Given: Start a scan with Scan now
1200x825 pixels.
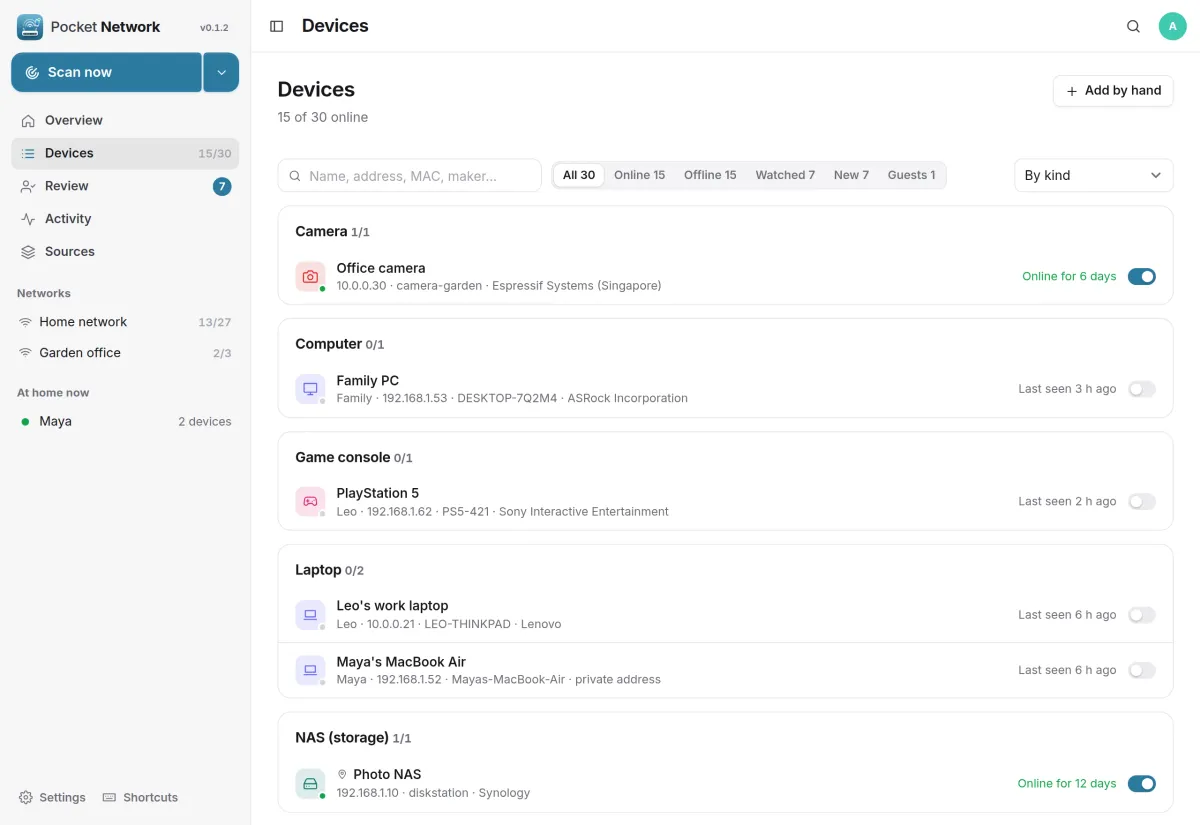Looking at the screenshot, I should point(107,72).
